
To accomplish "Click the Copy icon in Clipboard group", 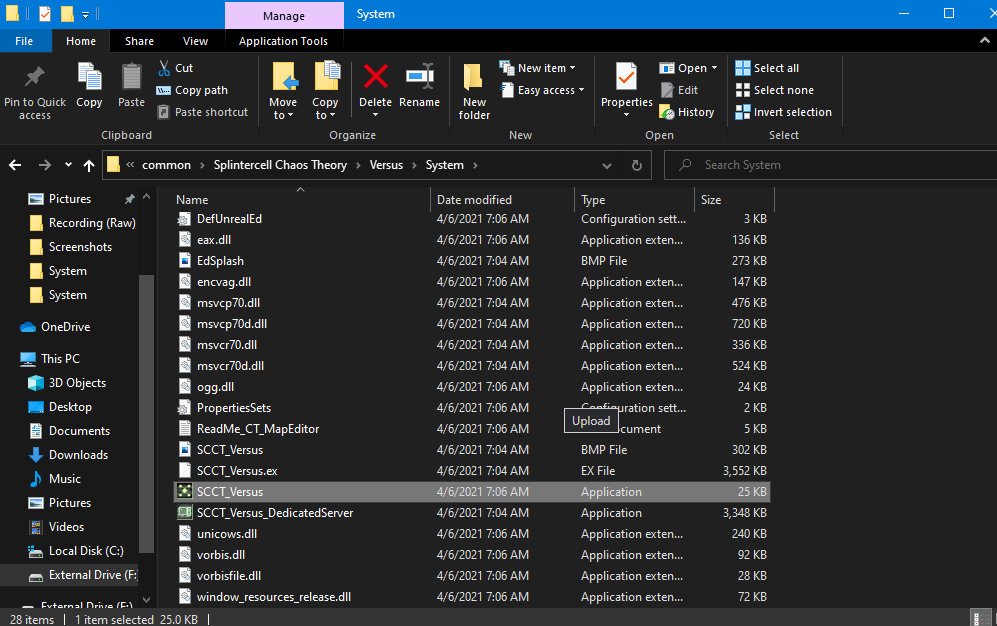I will click(89, 77).
